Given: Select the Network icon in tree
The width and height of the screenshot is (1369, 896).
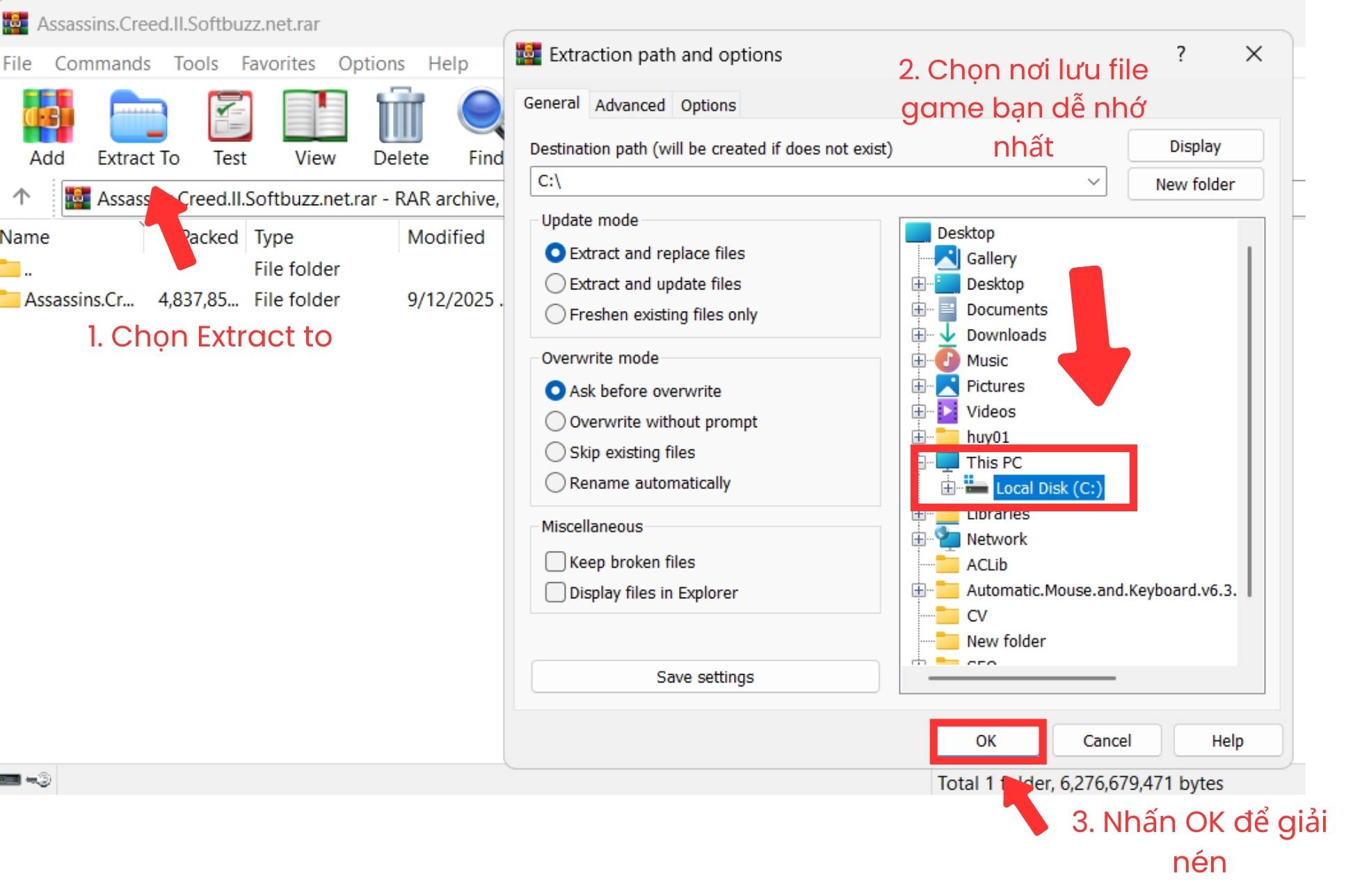Looking at the screenshot, I should tap(947, 538).
